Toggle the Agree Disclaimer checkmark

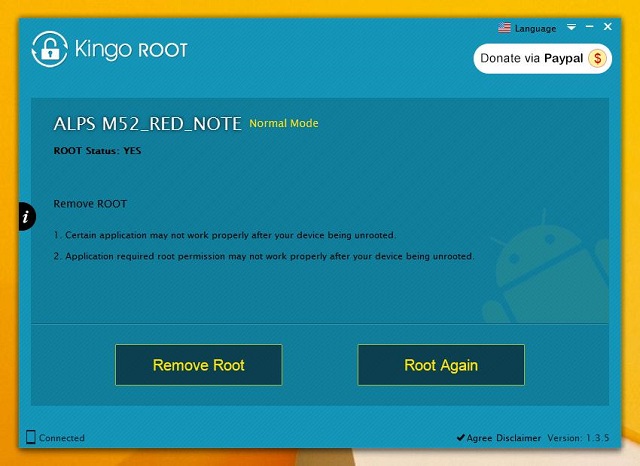[460, 438]
